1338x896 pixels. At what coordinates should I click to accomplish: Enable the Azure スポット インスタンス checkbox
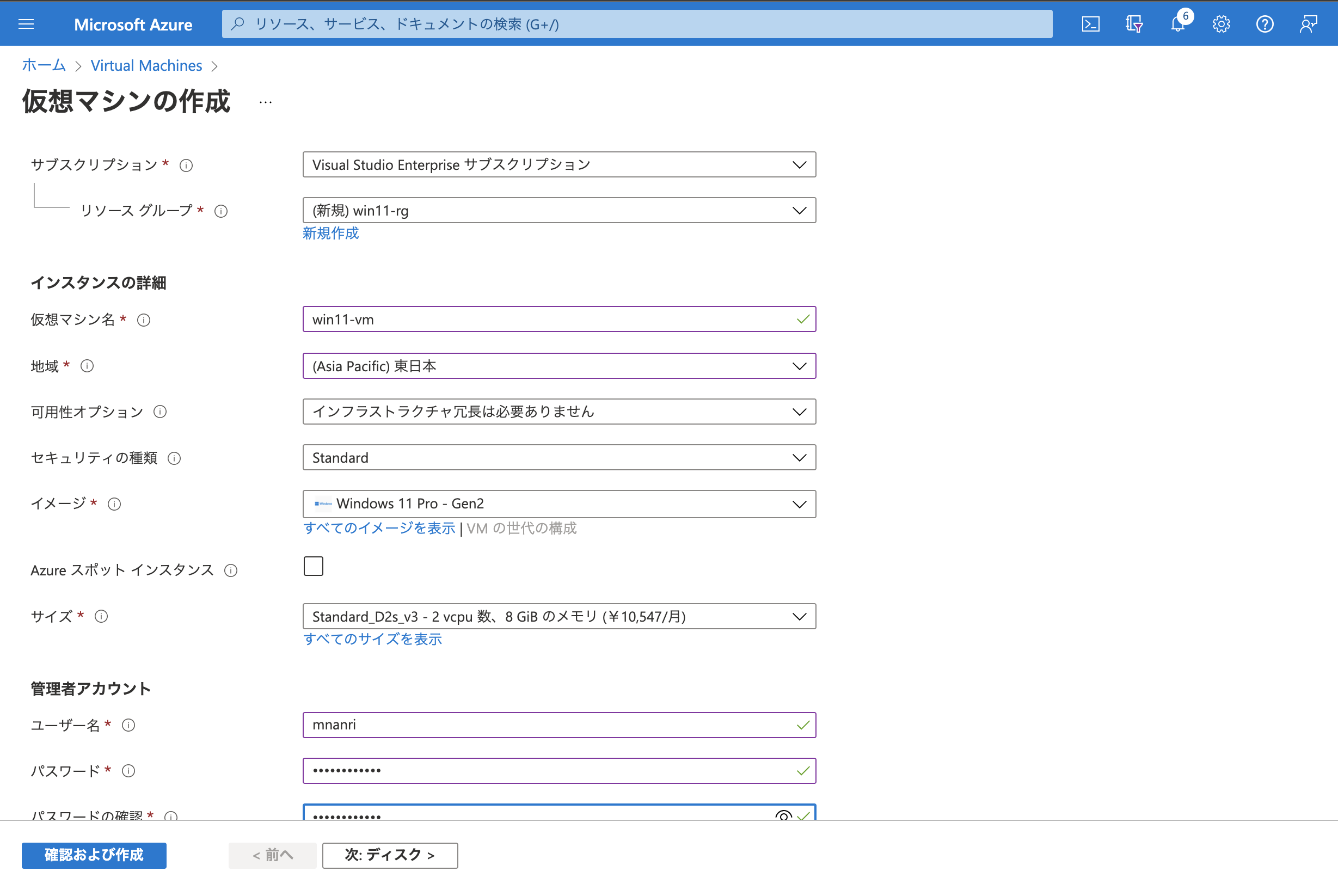coord(313,566)
